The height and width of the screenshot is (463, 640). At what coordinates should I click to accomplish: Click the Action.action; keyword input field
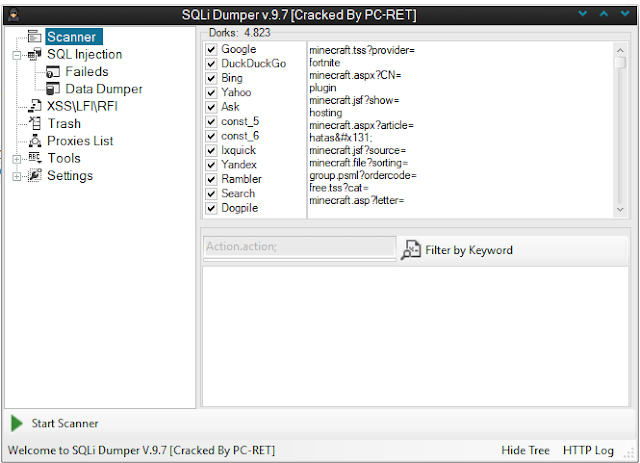[x=298, y=246]
